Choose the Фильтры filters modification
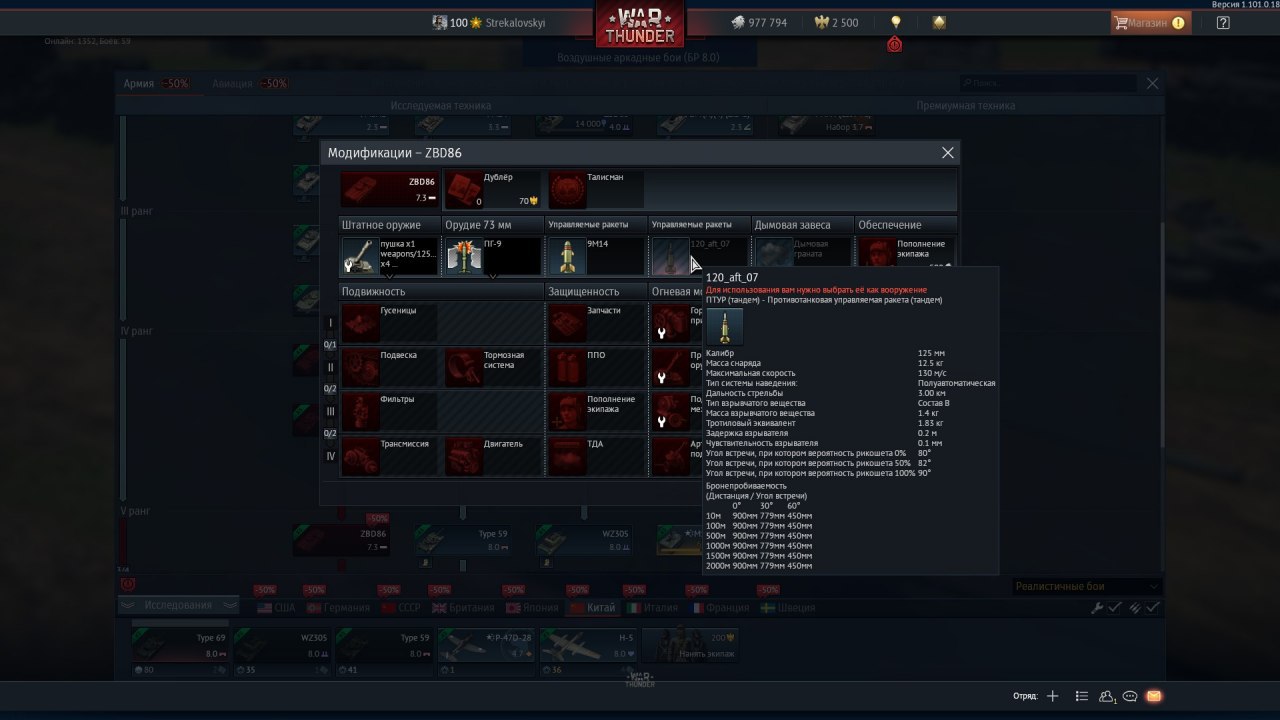This screenshot has height=720, width=1280. point(389,411)
